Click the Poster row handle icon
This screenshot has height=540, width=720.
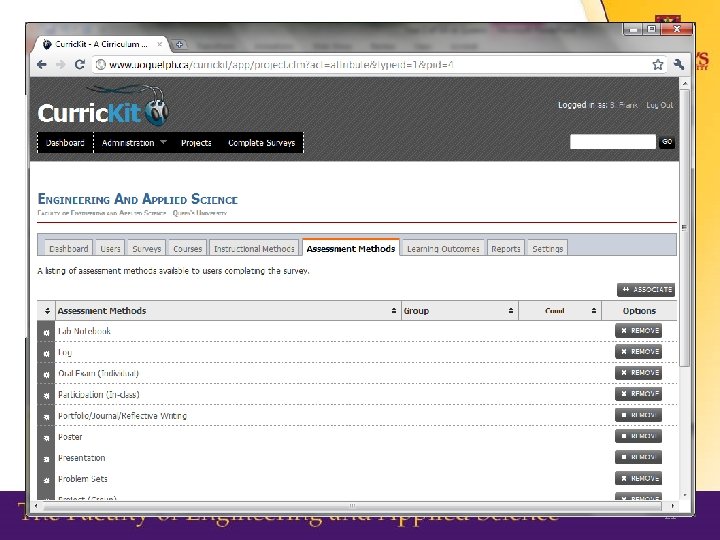(x=46, y=438)
